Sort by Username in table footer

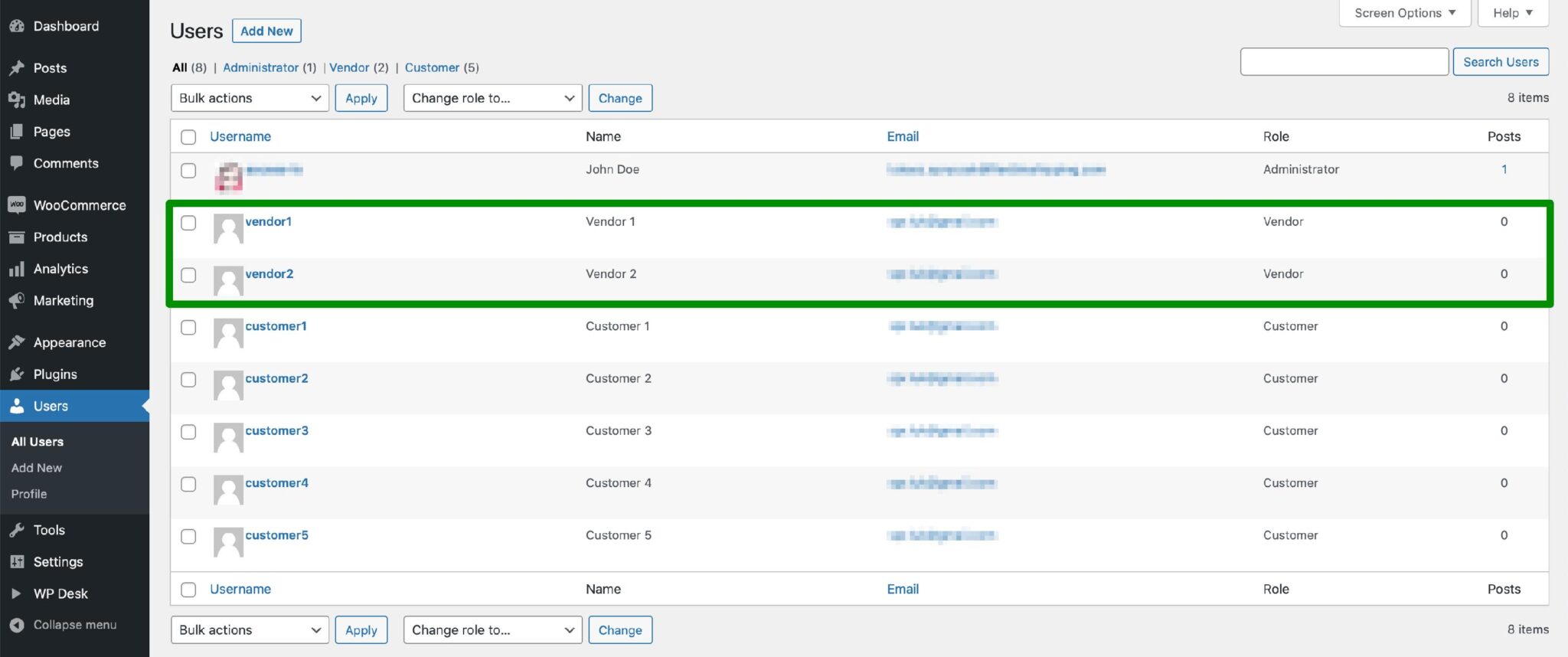coord(240,589)
